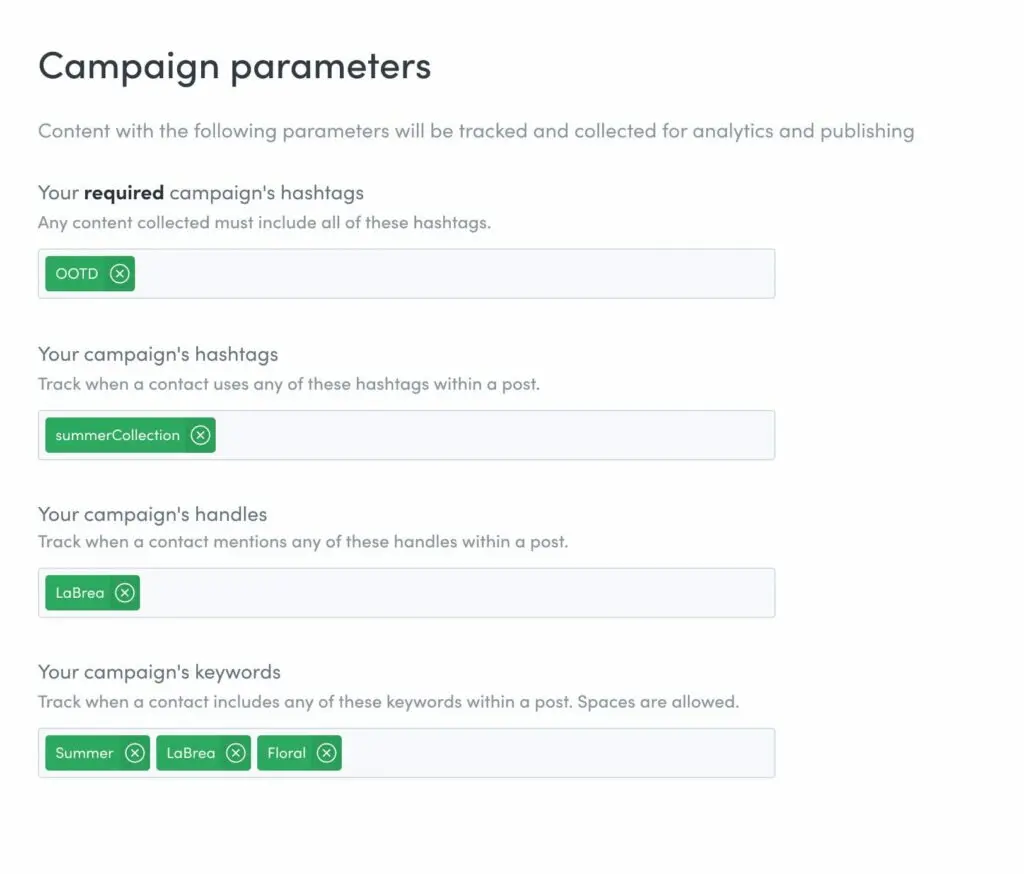The width and height of the screenshot is (1024, 874).
Task: Click empty space in campaign's keywords field
Action: 550,753
